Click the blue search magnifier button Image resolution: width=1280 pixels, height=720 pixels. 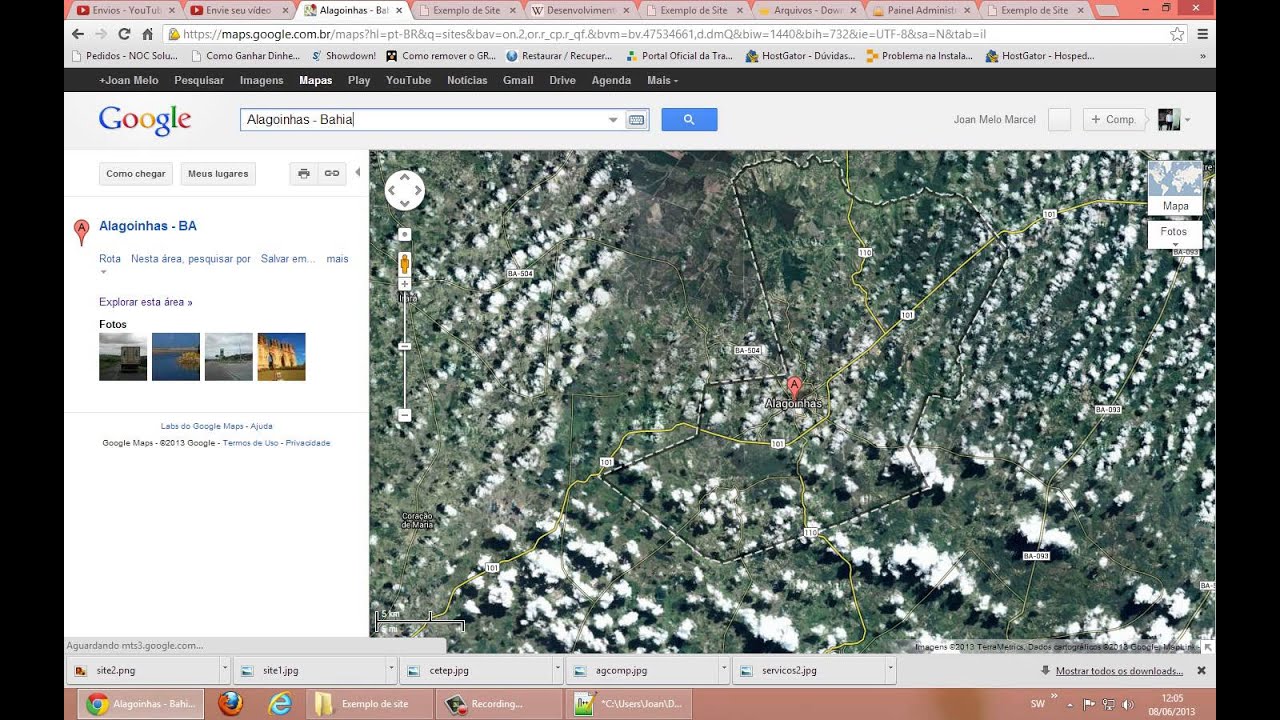click(689, 120)
